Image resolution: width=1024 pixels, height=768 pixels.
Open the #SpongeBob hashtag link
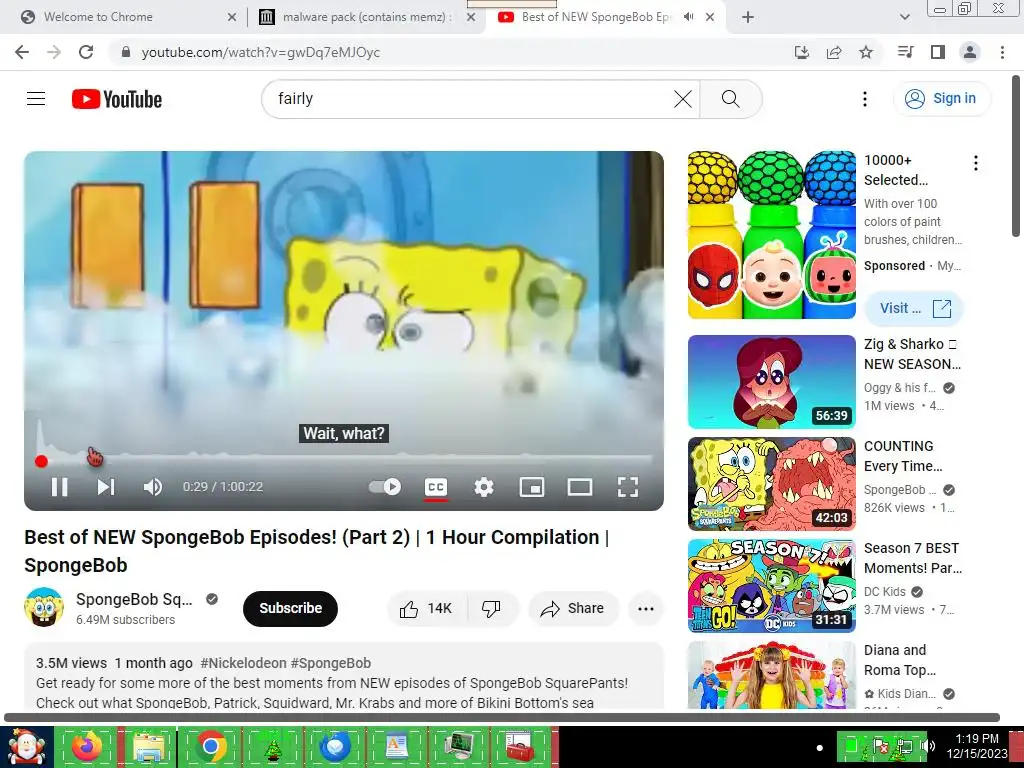[x=330, y=663]
